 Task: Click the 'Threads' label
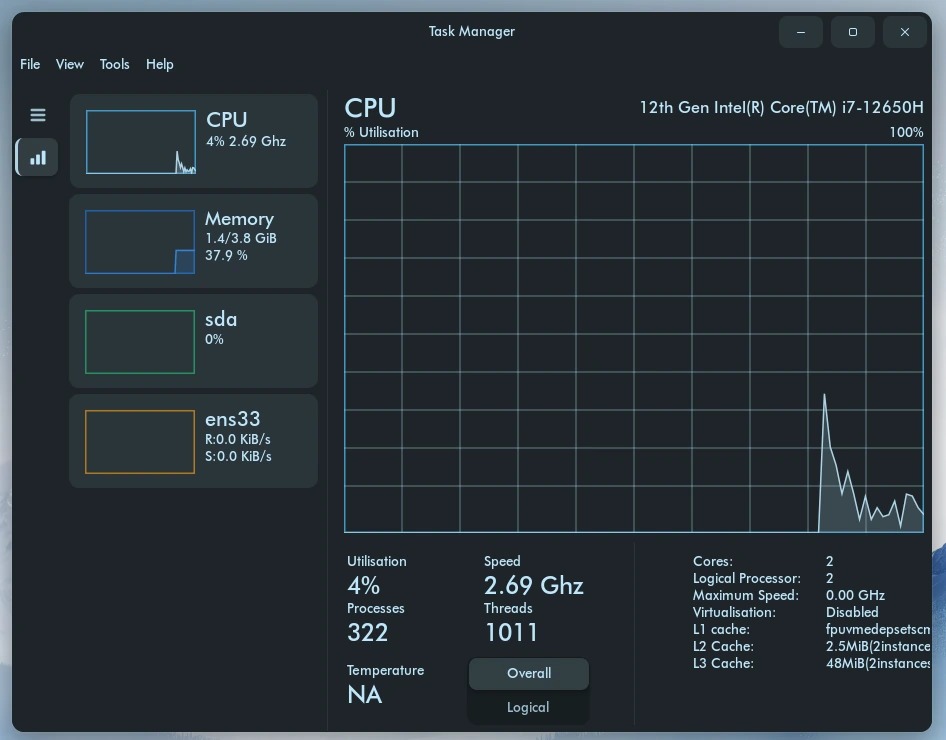[508, 608]
